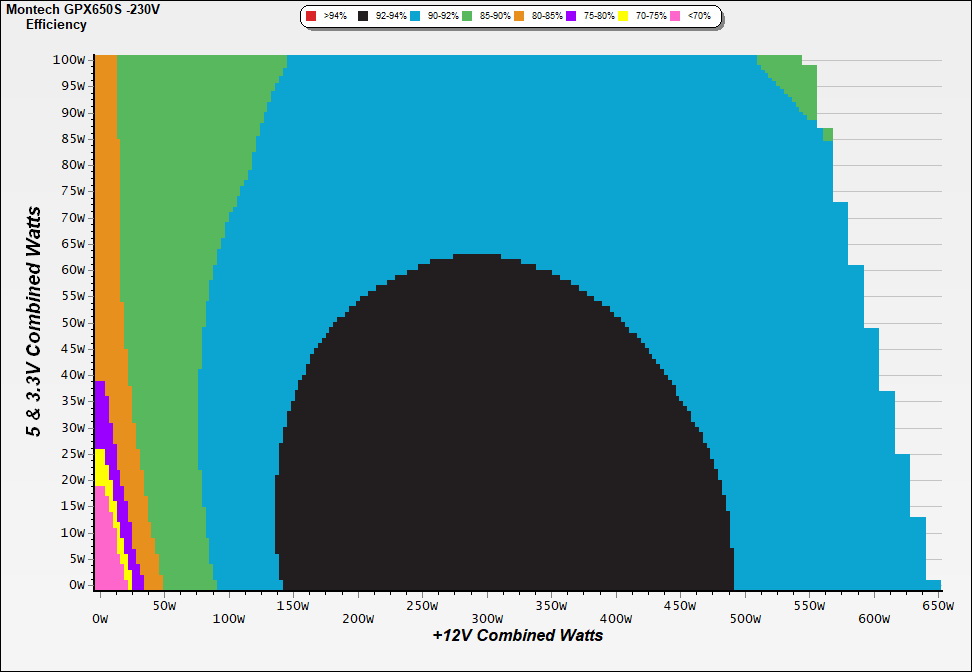Viewport: 972px width, 672px height.
Task: Click the Montech GPX650S -230V title
Action: (75, 9)
